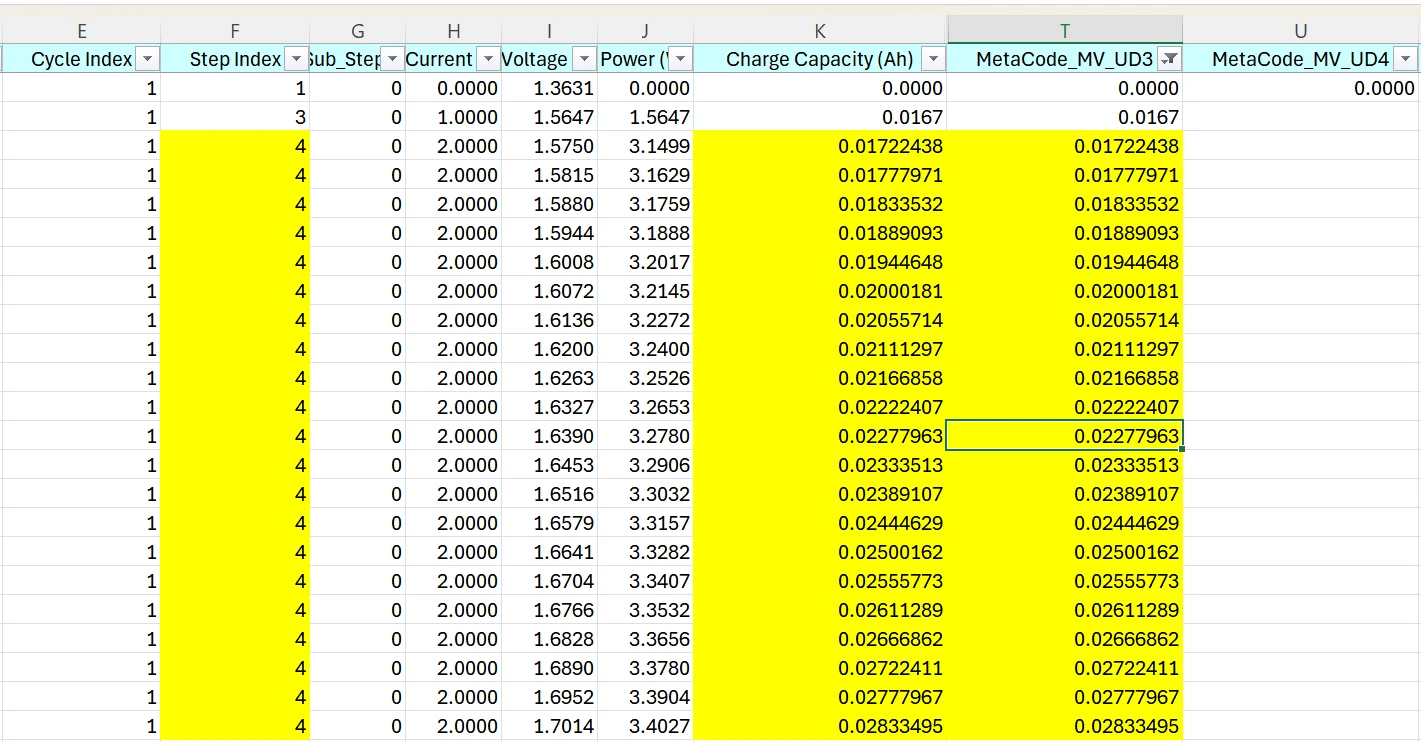The height and width of the screenshot is (742, 1421).
Task: Click the Cycle Index header cell text
Action: tap(81, 59)
